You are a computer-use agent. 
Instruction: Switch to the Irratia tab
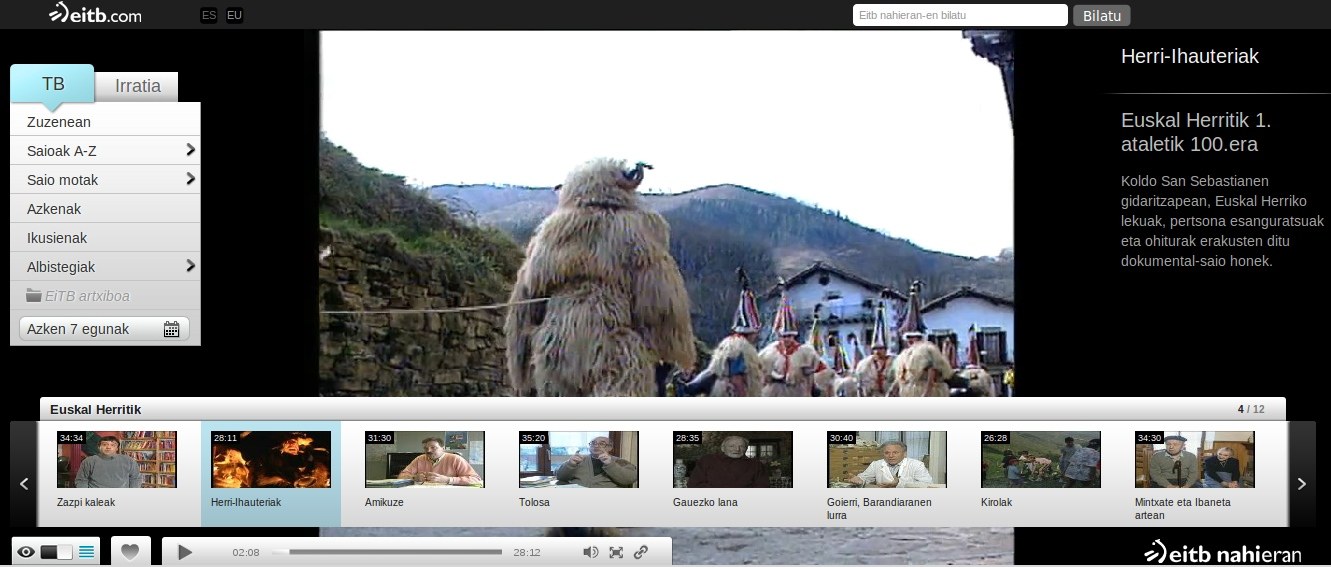tap(138, 86)
